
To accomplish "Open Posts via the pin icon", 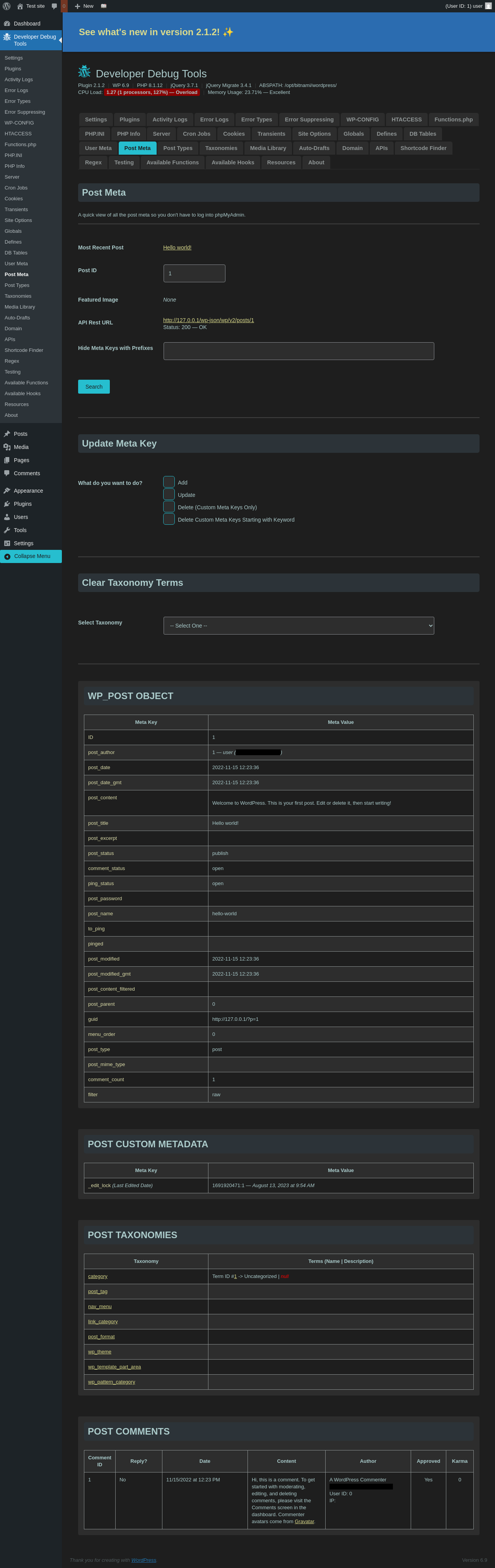I will 7,434.
